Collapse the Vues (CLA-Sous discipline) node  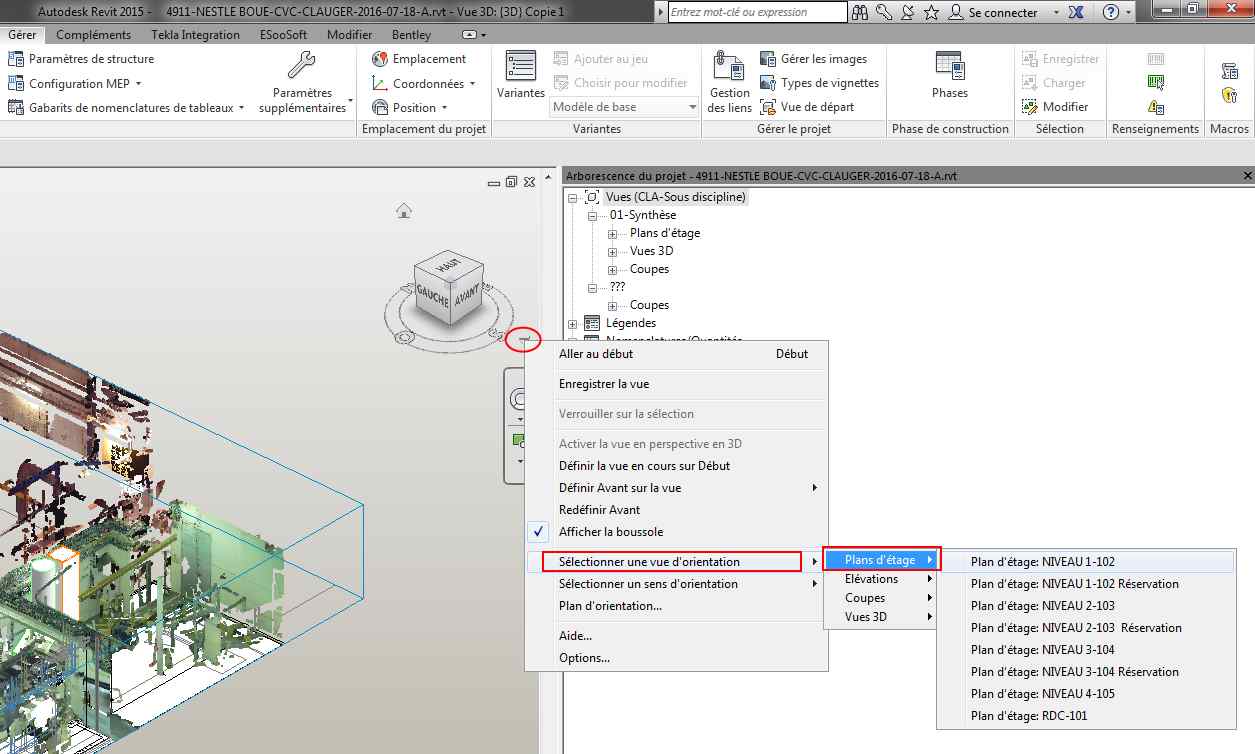(573, 197)
